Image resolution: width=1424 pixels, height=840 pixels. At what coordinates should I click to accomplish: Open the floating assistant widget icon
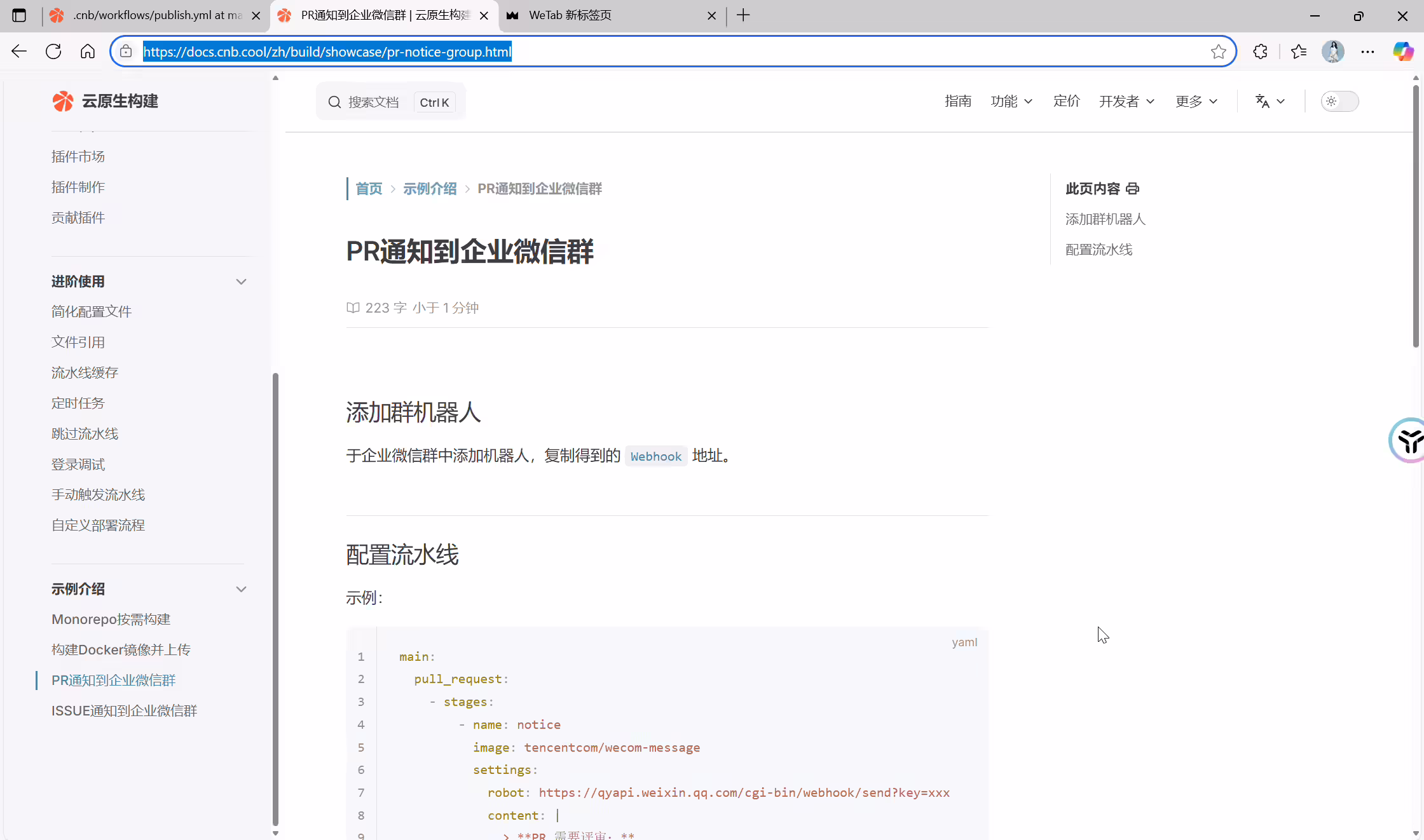point(1407,440)
